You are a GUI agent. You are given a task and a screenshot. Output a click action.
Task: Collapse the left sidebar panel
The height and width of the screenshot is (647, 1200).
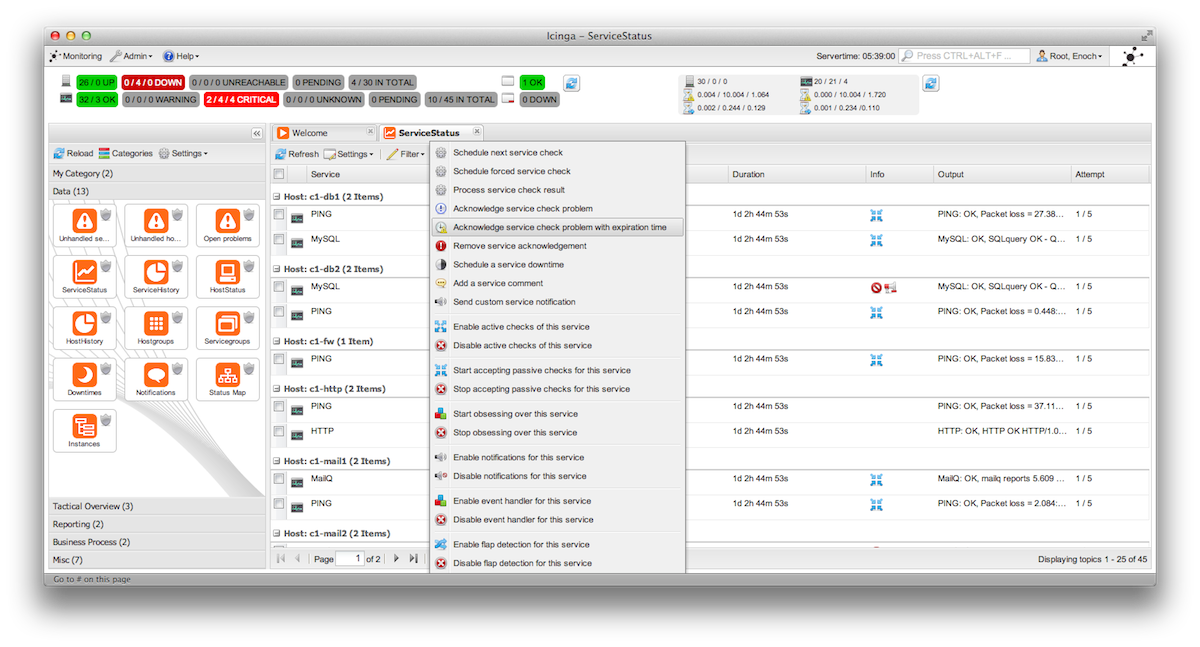(x=257, y=133)
